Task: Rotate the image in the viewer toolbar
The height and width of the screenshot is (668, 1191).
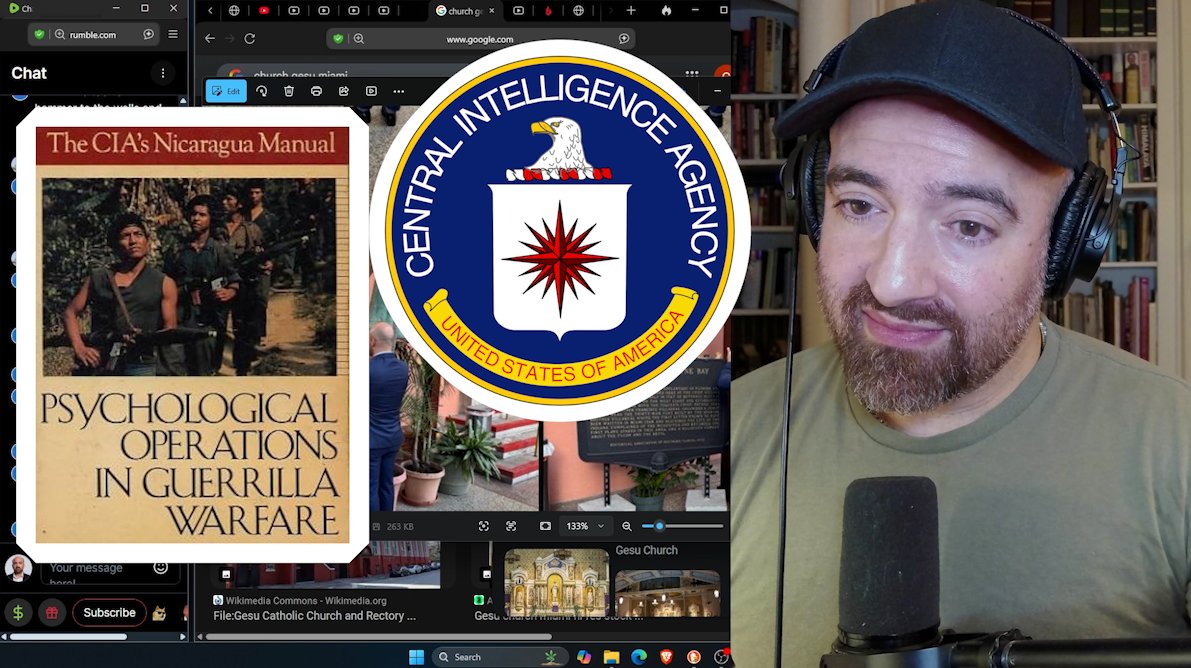Action: (x=261, y=91)
